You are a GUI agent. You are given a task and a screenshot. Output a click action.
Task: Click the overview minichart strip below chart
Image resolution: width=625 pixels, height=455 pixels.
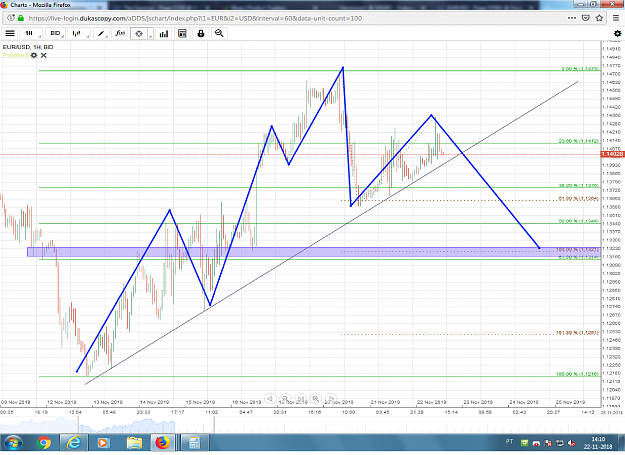(x=300, y=425)
